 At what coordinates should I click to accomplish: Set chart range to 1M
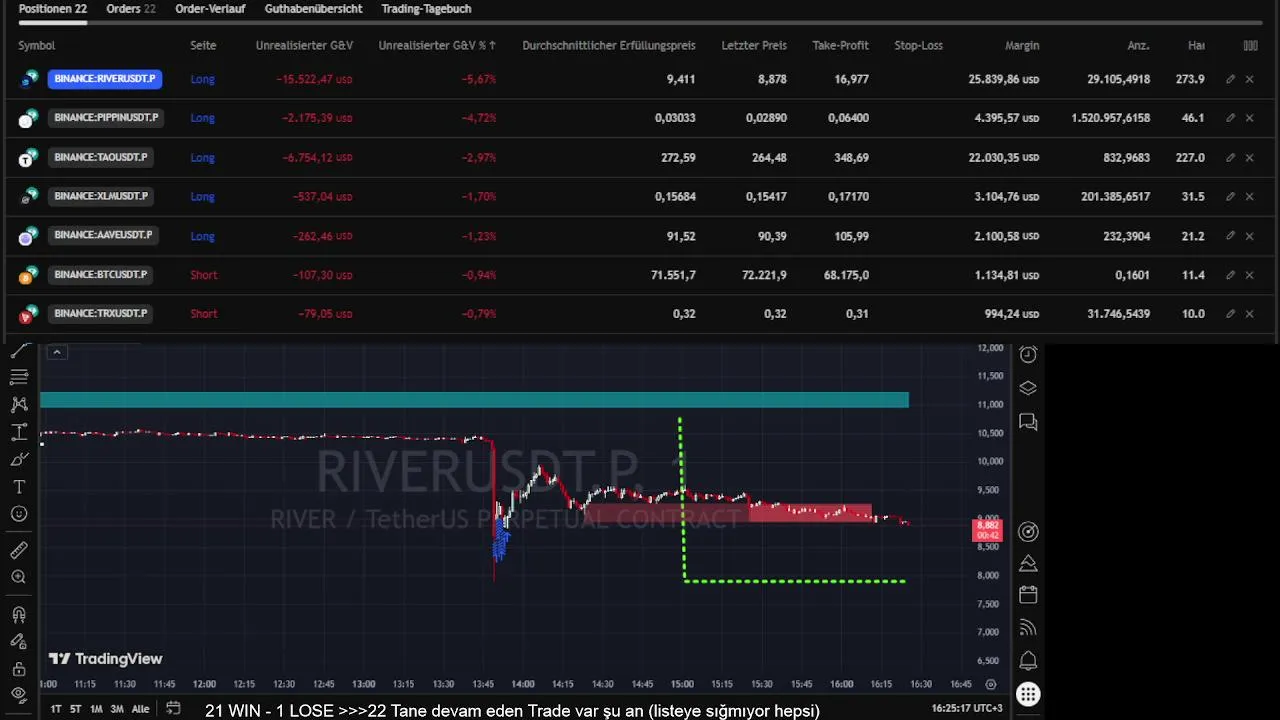click(x=96, y=709)
